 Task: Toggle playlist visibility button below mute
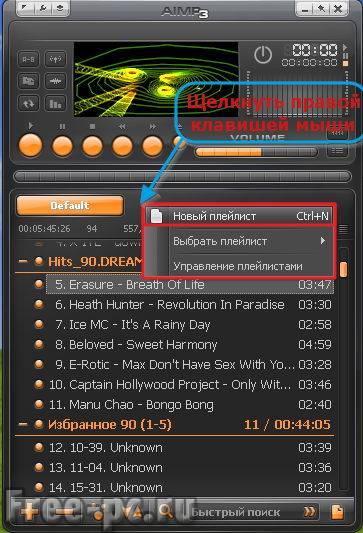(337, 151)
